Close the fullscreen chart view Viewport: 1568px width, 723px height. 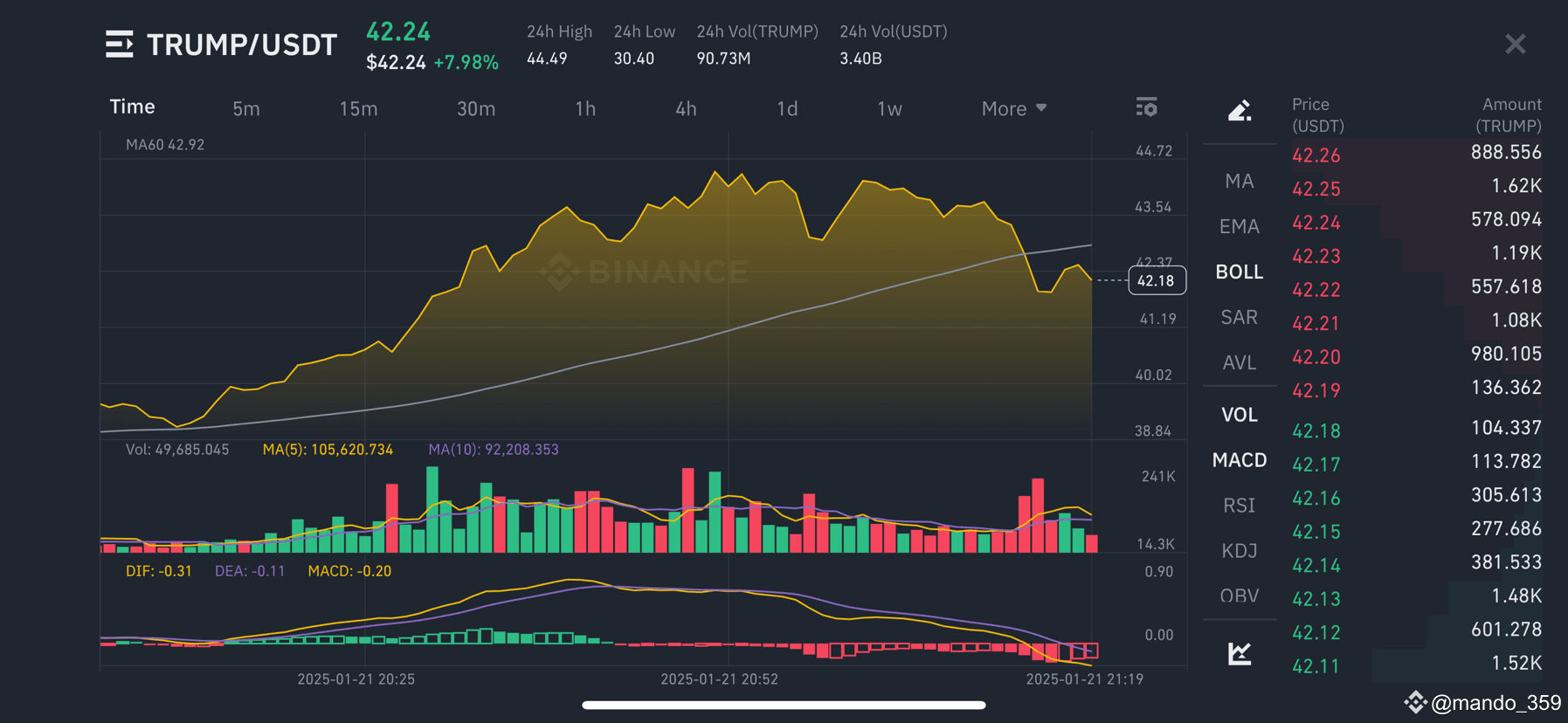click(1516, 44)
